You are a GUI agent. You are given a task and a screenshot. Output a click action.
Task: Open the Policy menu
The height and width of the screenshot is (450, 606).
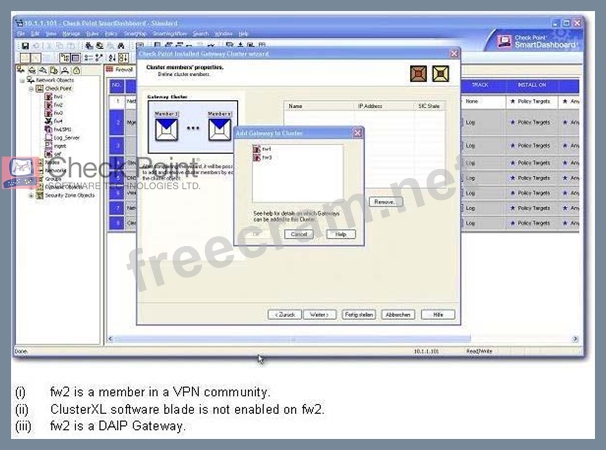pos(111,34)
